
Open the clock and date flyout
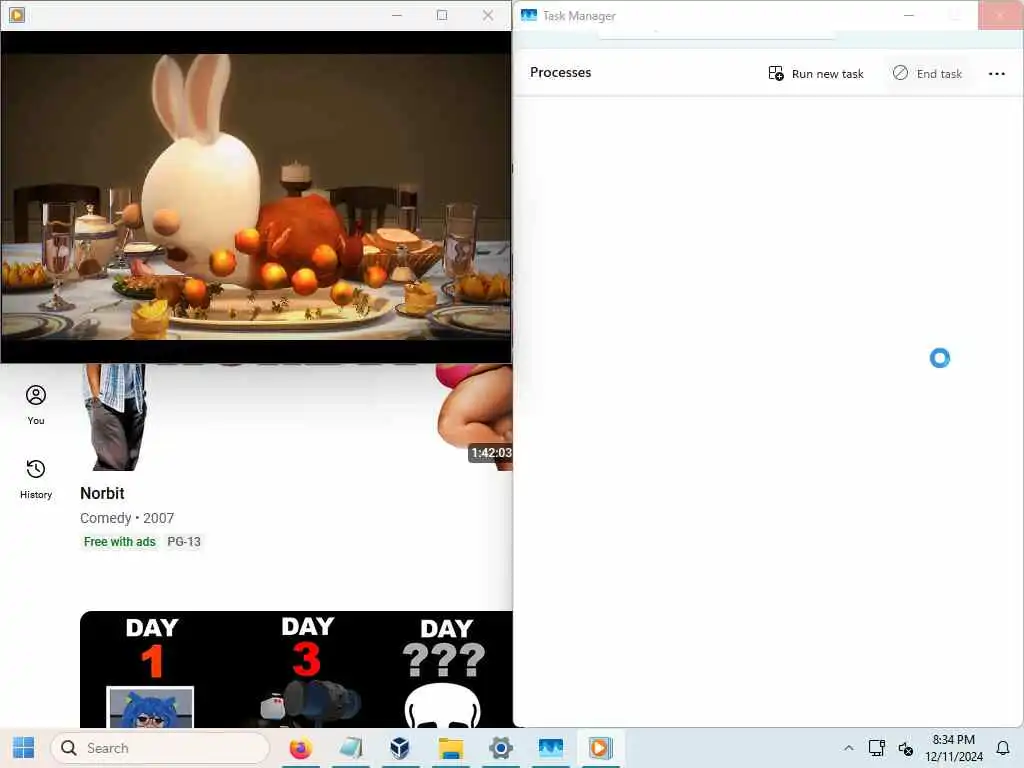[x=953, y=748]
